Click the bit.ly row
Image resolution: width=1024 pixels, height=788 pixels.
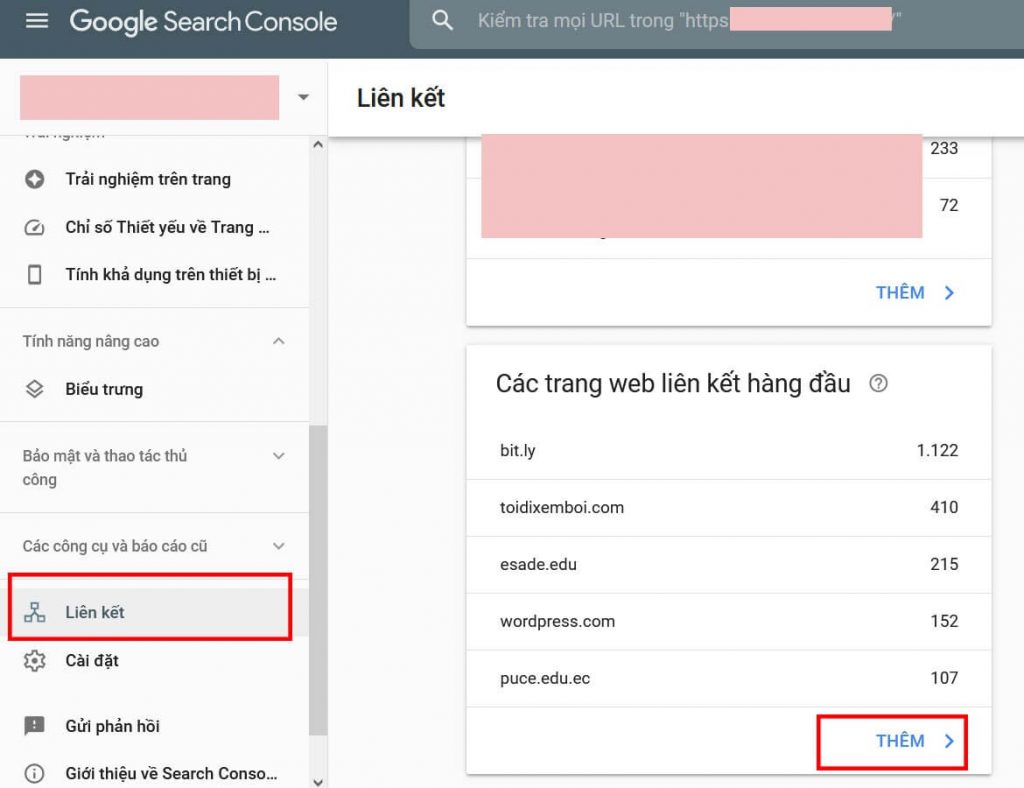click(729, 450)
